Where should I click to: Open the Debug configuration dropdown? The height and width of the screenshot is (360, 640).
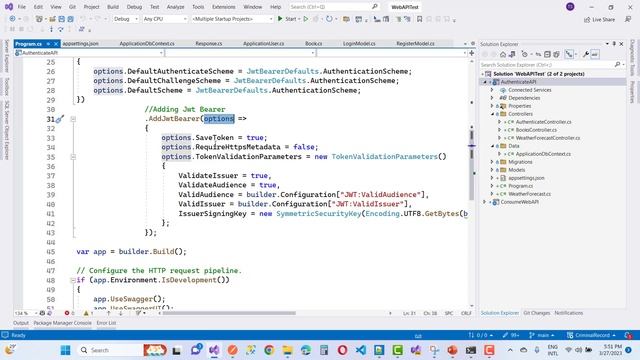125,19
